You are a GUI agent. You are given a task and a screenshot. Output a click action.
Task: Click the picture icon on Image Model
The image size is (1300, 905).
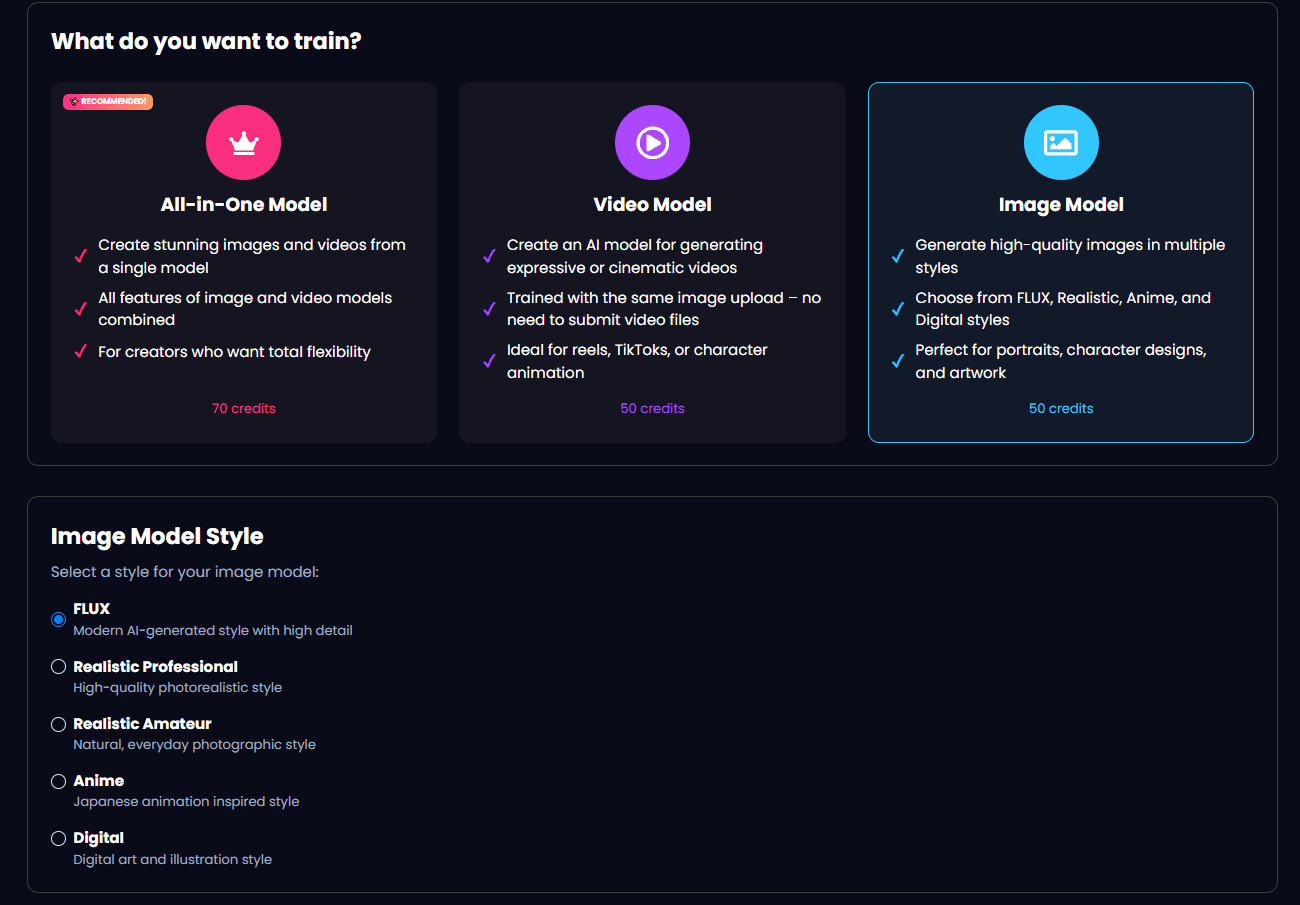point(1060,142)
